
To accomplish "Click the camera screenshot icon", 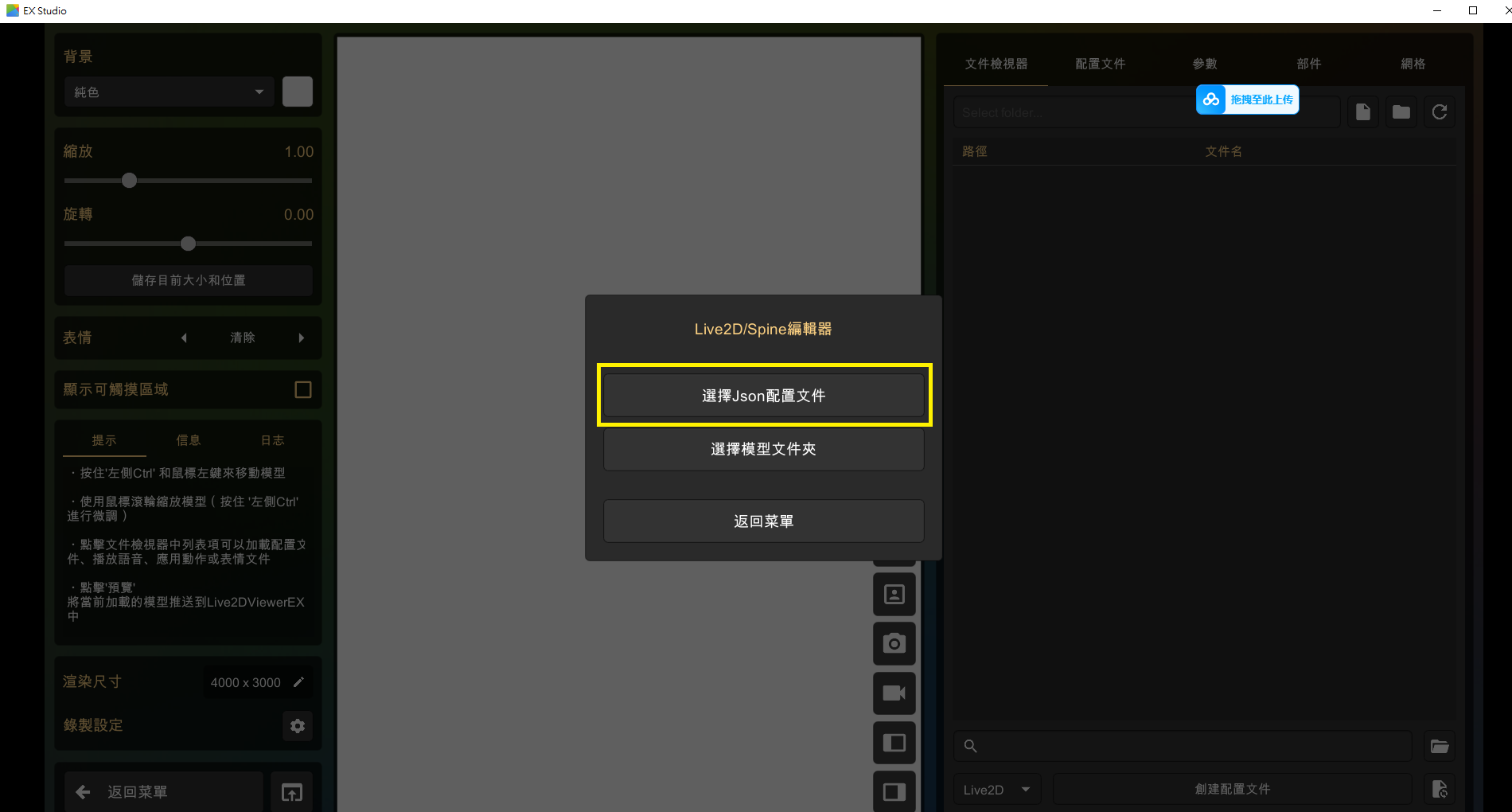I will 894,643.
